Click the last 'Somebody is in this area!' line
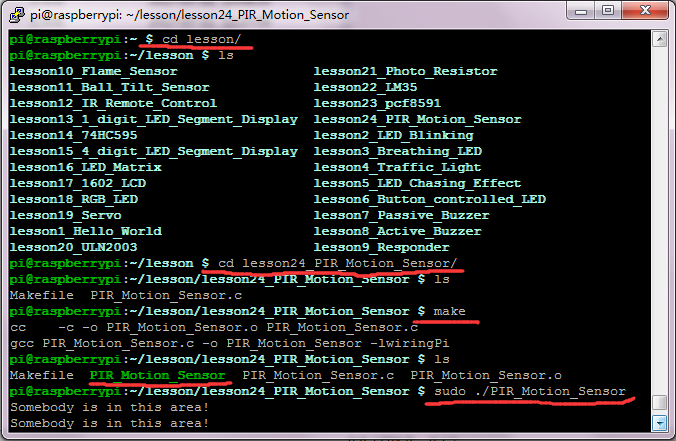The height and width of the screenshot is (441, 676). click(110, 423)
